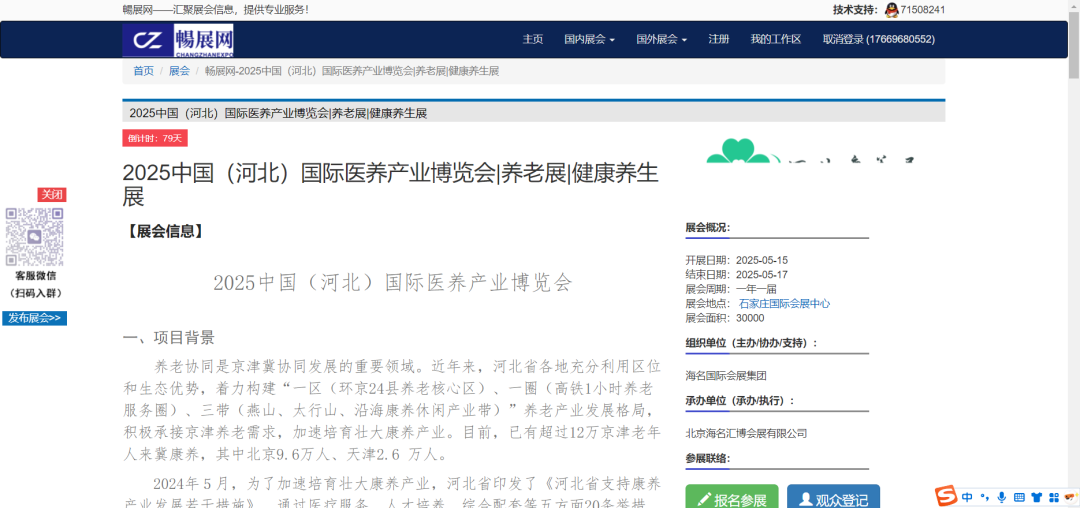Click the 展会 breadcrumb link
The image size is (1080, 508).
[179, 71]
